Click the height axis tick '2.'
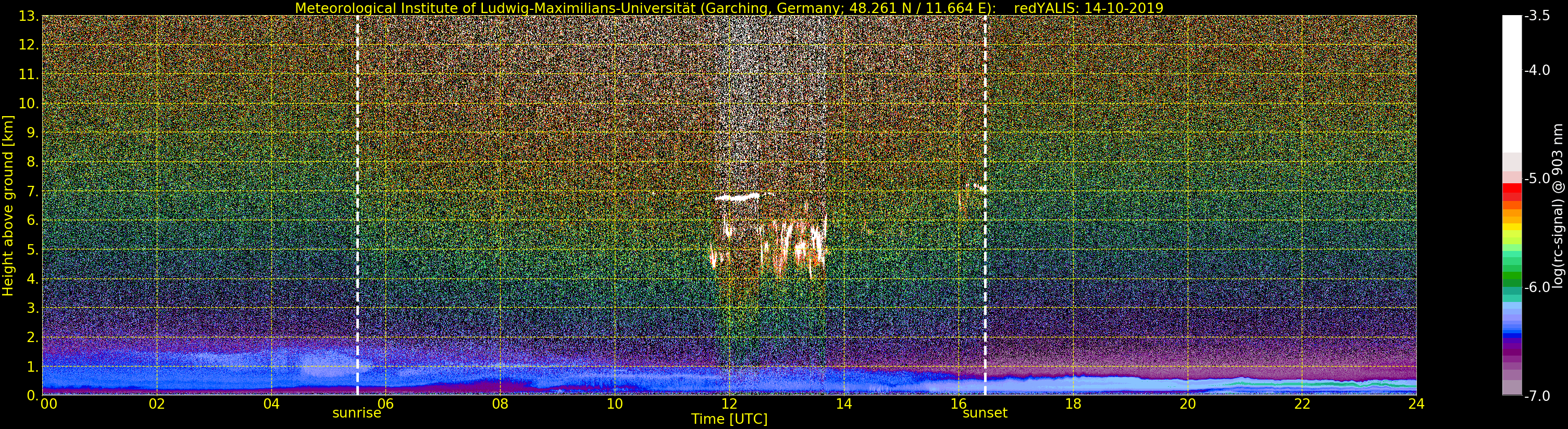 pyautogui.click(x=32, y=337)
